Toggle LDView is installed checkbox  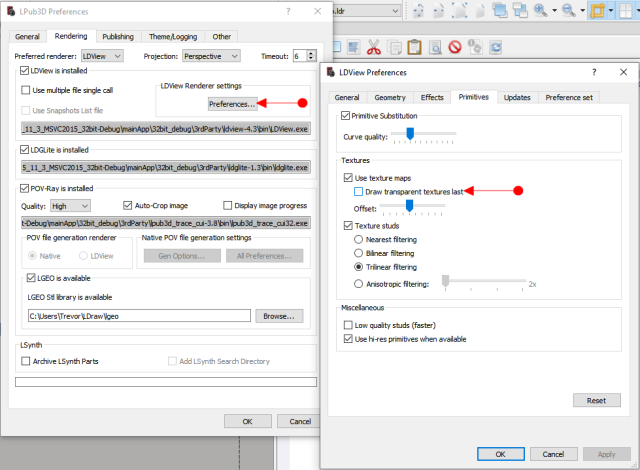pyautogui.click(x=24, y=71)
